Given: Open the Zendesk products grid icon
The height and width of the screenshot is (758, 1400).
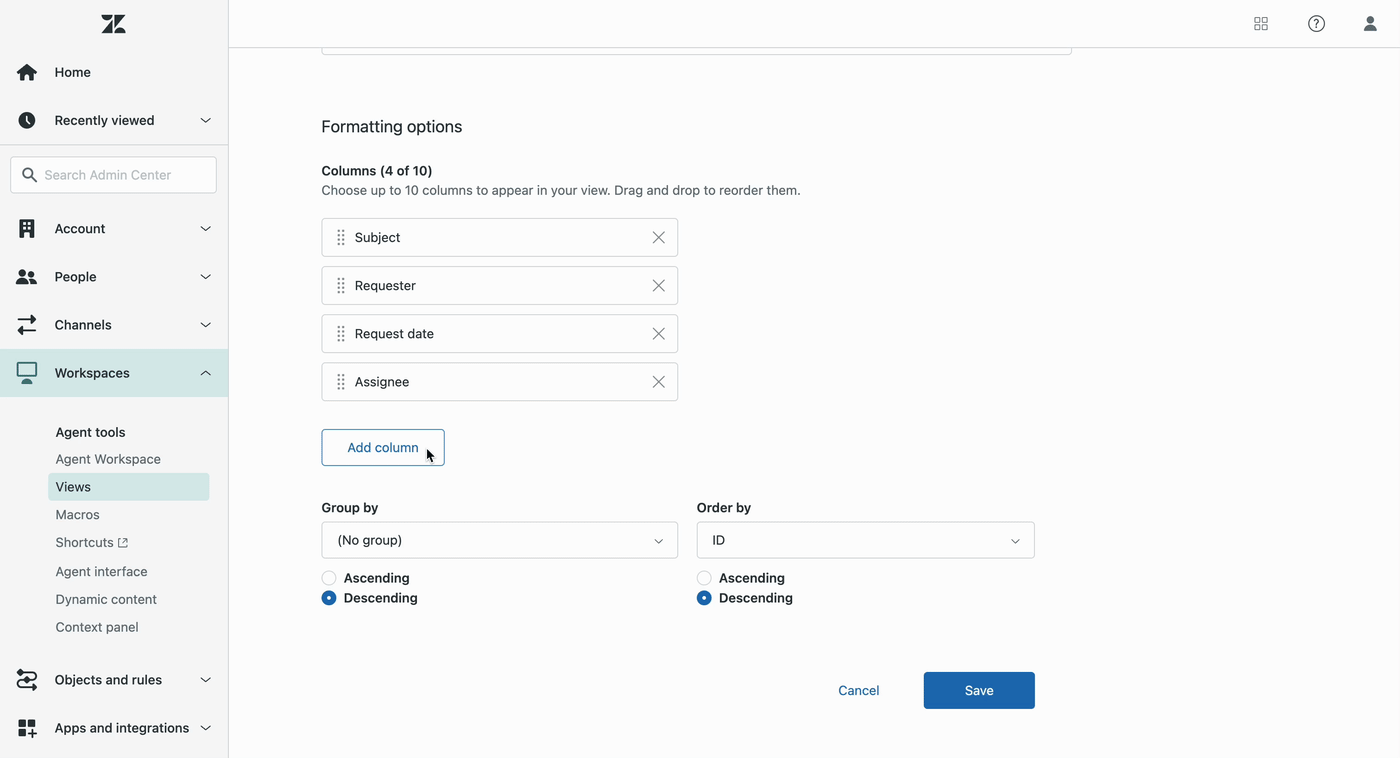Looking at the screenshot, I should (1261, 24).
